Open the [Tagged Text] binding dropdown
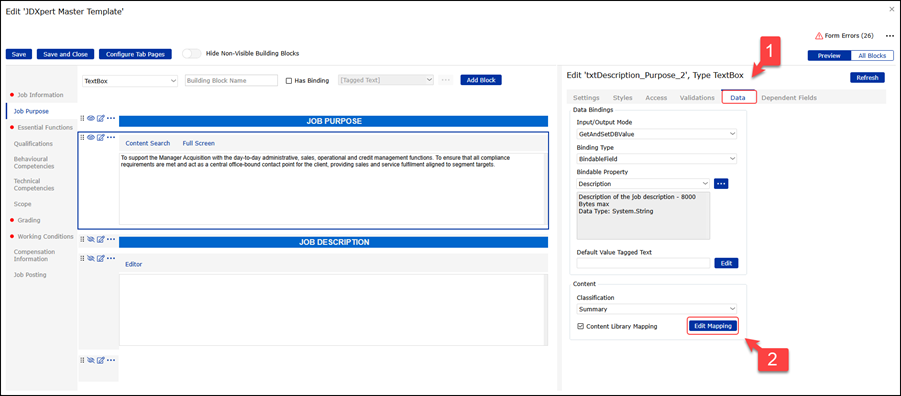Viewport: 901px width, 396px height. pyautogui.click(x=386, y=80)
